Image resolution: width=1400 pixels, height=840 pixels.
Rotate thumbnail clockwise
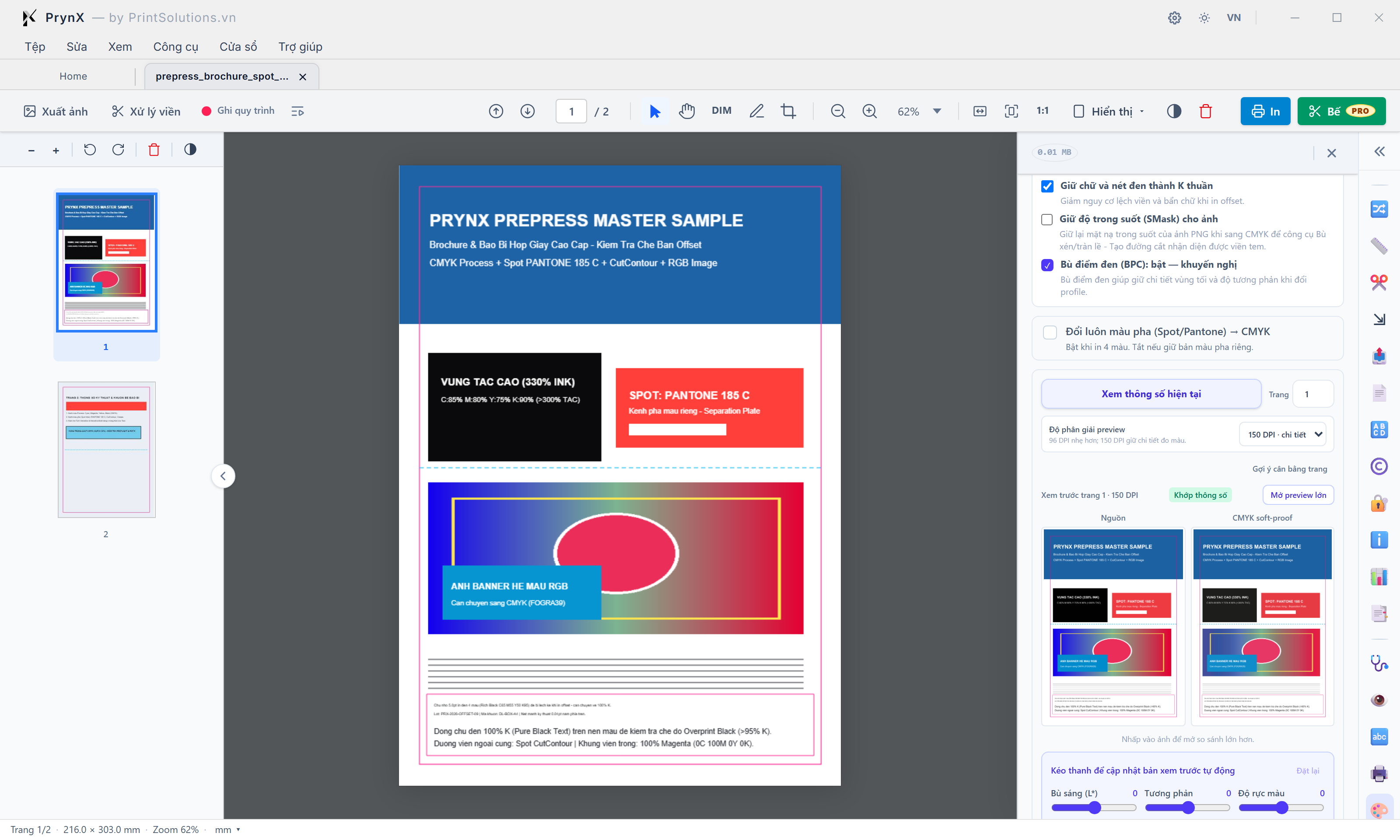[118, 150]
